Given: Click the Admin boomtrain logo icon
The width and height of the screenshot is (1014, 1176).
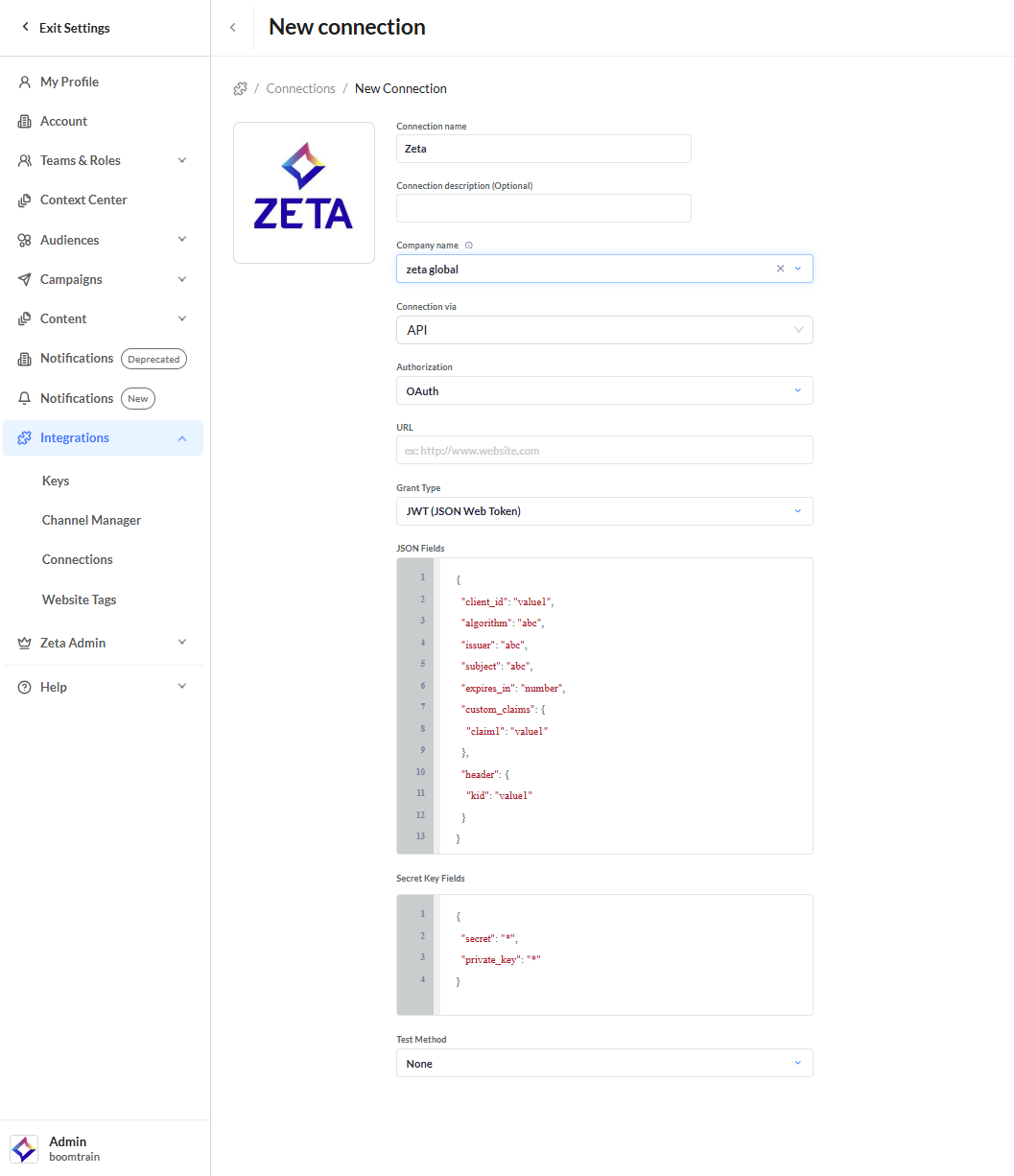Looking at the screenshot, I should pos(24,1149).
